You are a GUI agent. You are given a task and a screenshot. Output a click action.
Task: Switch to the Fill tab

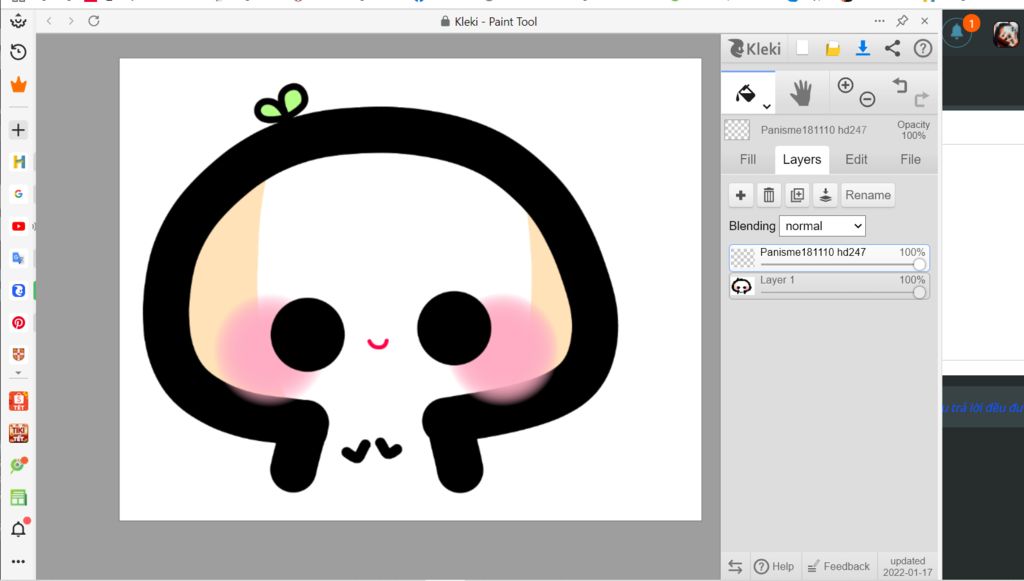[748, 159]
